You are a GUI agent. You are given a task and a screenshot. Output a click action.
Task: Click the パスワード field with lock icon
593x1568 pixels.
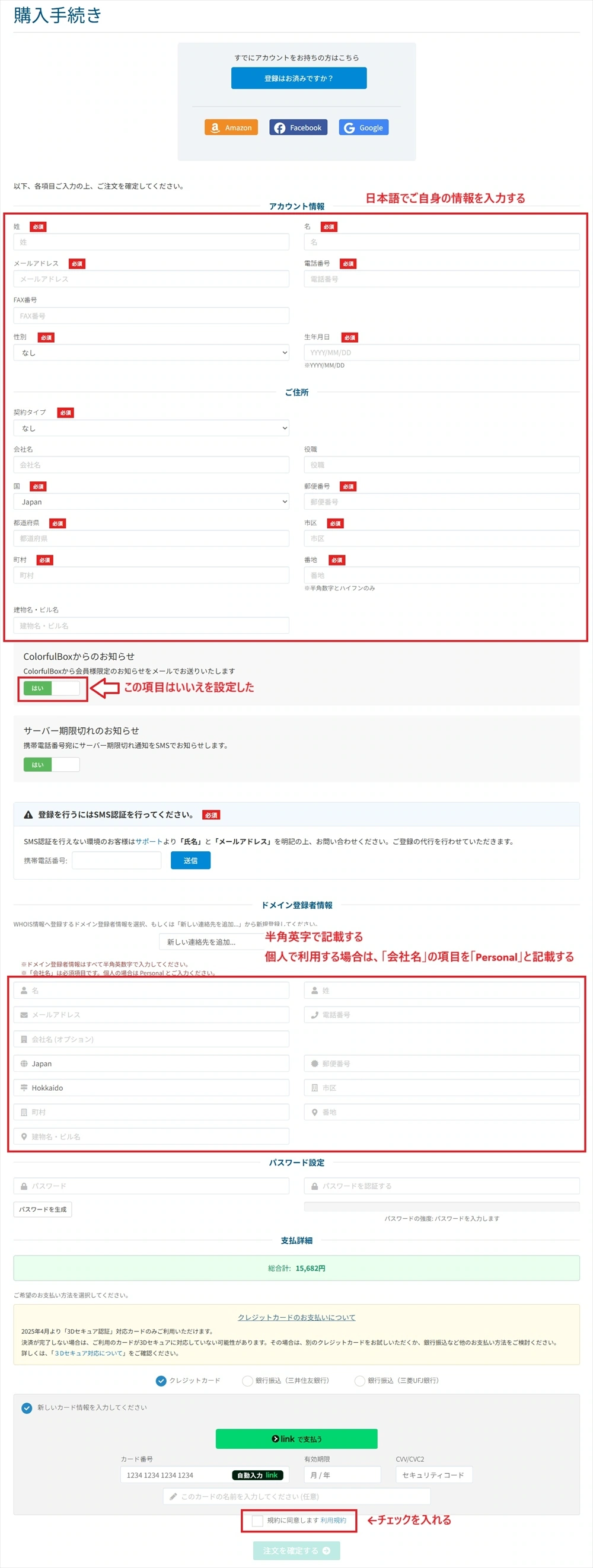[151, 1186]
